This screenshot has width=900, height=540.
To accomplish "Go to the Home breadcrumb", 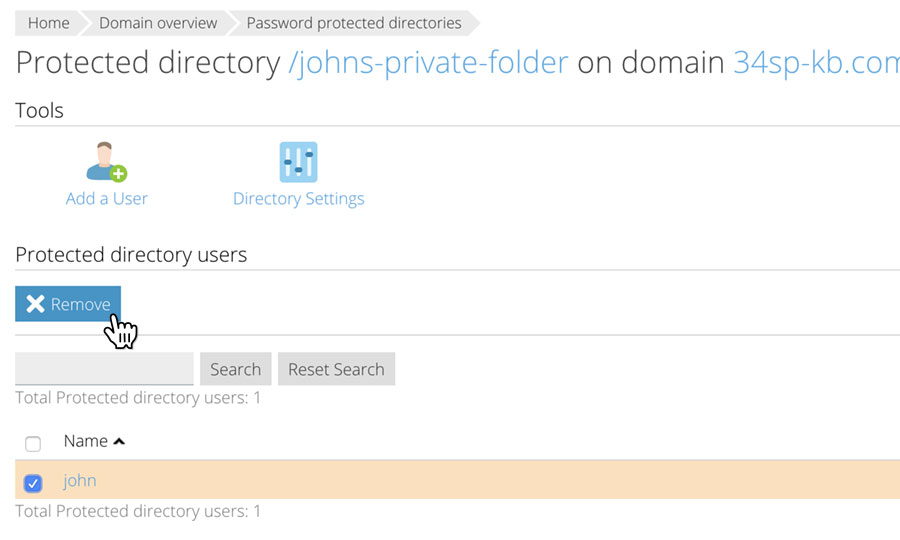I will coord(48,23).
